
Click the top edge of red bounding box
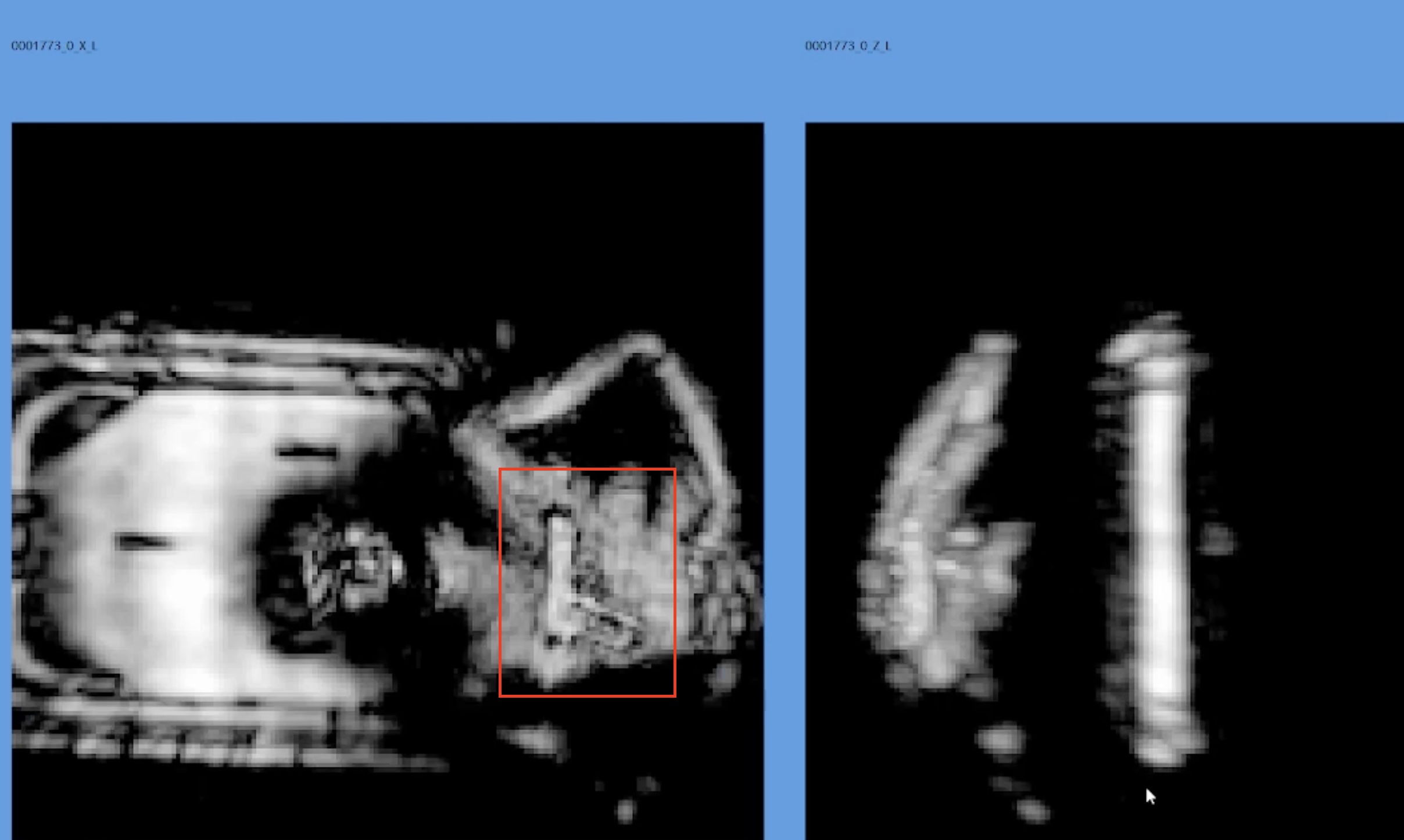pos(587,469)
